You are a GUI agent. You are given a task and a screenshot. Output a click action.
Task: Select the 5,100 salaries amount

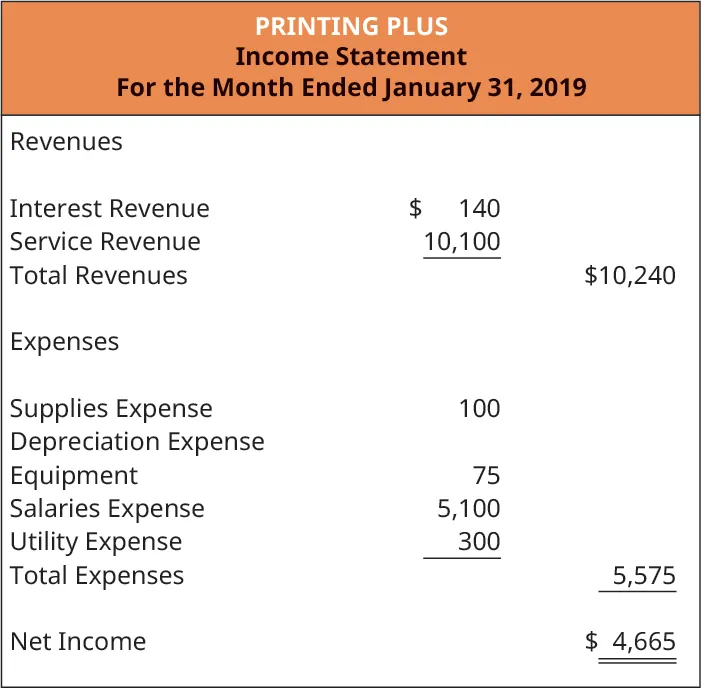pyautogui.click(x=468, y=509)
